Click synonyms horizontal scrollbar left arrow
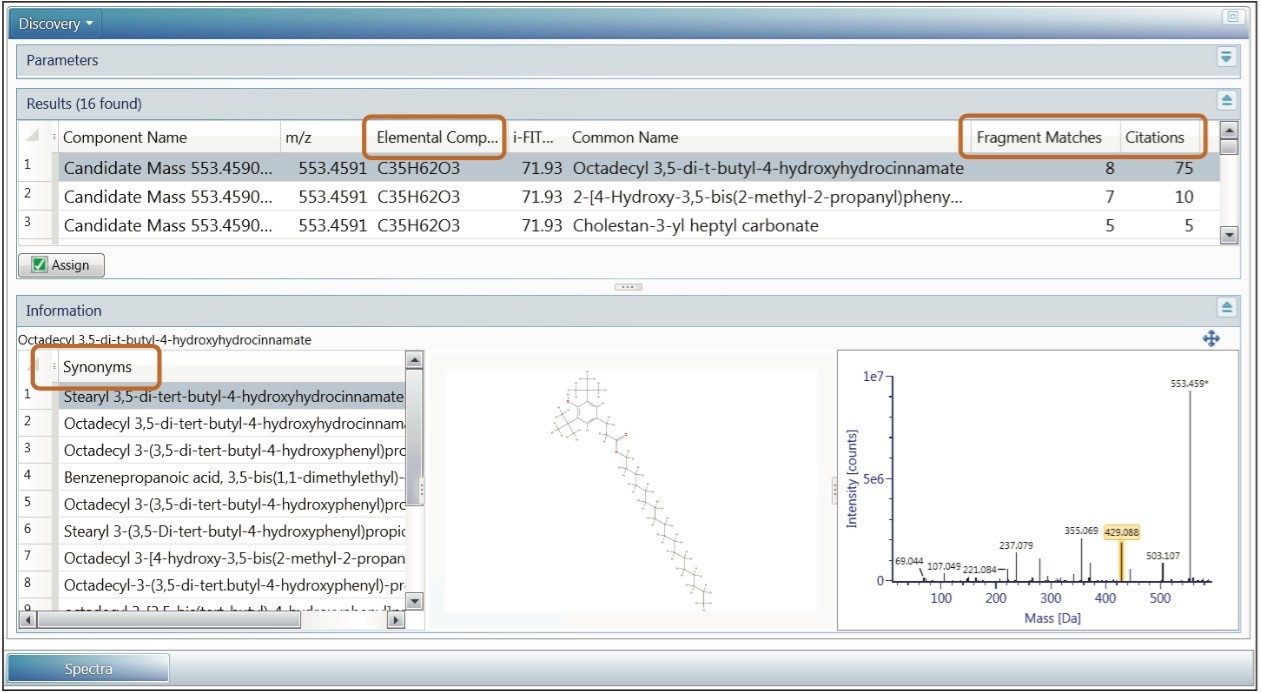 tap(28, 620)
